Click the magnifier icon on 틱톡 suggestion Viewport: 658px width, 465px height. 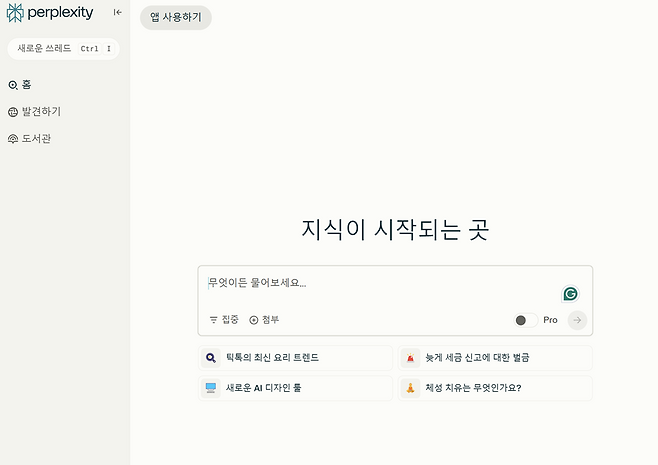coord(211,358)
